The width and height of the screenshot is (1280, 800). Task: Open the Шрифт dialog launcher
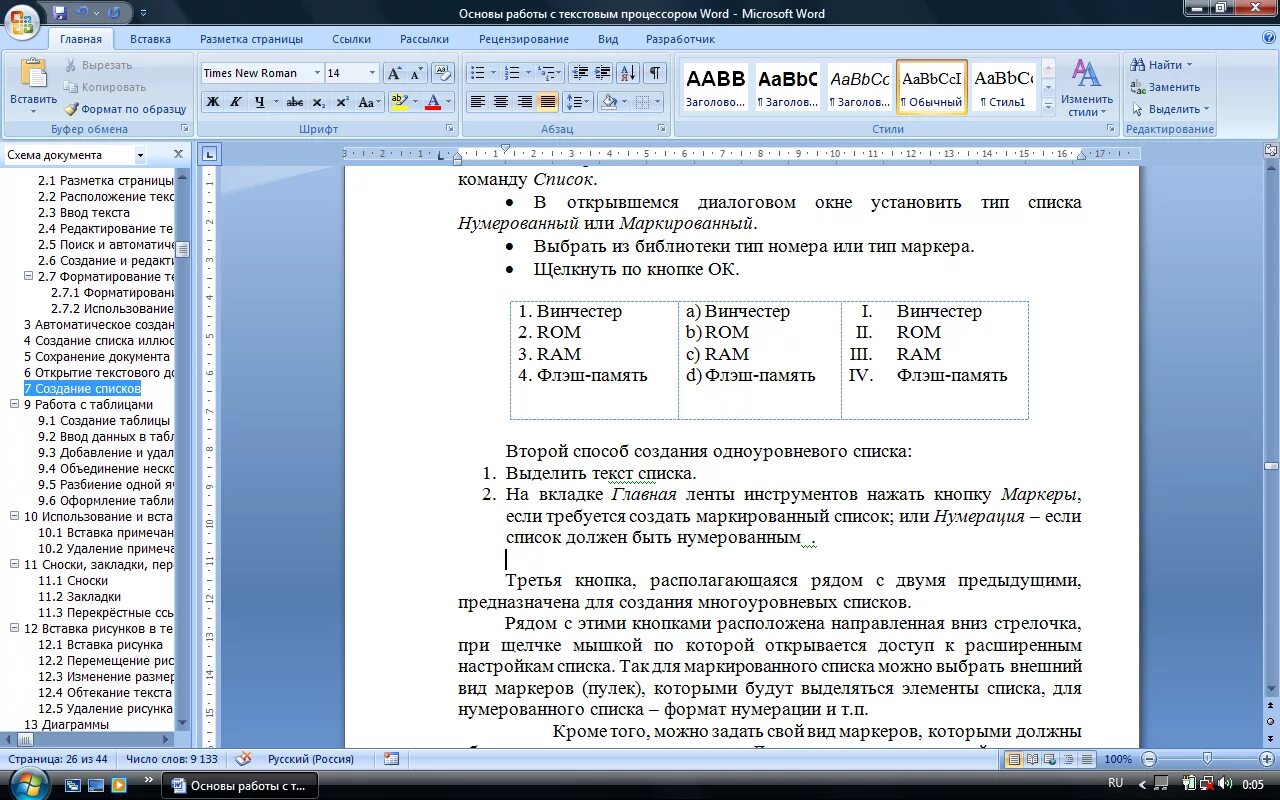coord(450,129)
